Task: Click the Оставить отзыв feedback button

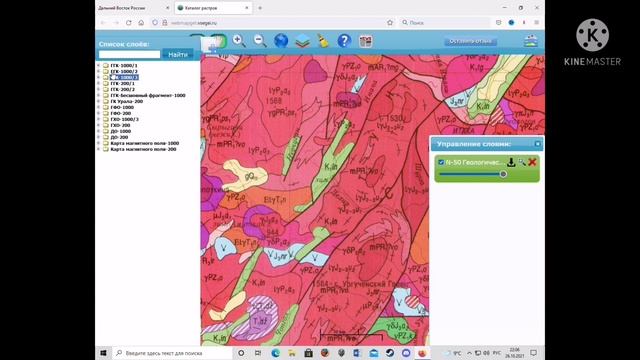Action: [470, 41]
